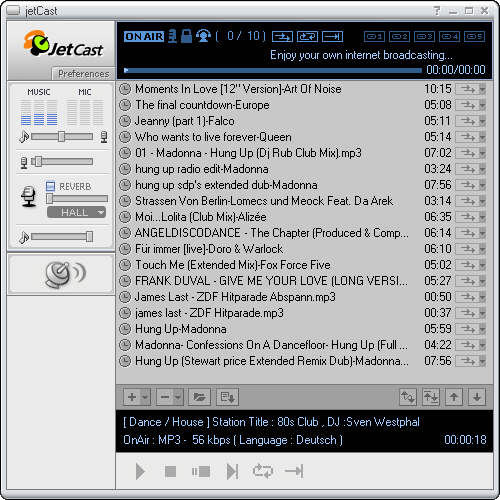Screen dimensions: 500x500
Task: Open play-mode dropdown for hung up radio edit row
Action: [x=482, y=169]
